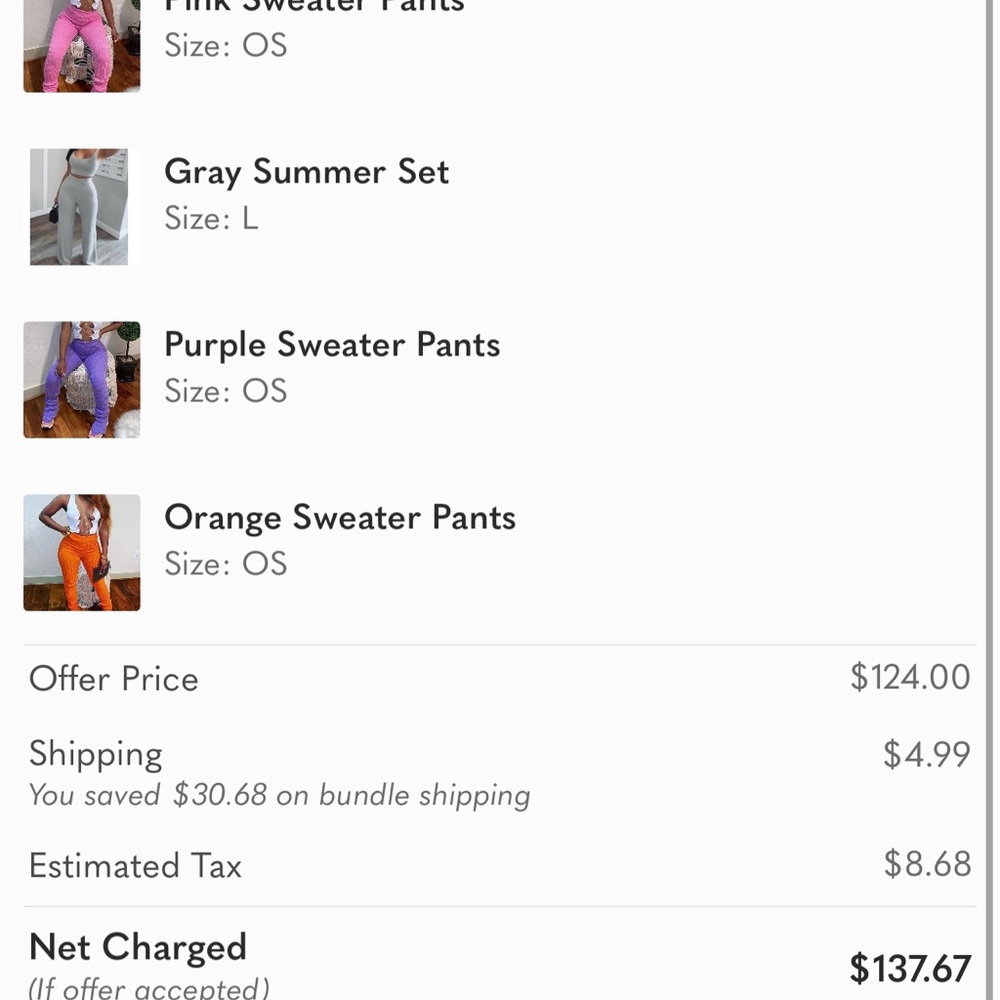Viewport: 1000px width, 1000px height.
Task: Open the Gray Summer Set thumbnail image
Action: (81, 206)
